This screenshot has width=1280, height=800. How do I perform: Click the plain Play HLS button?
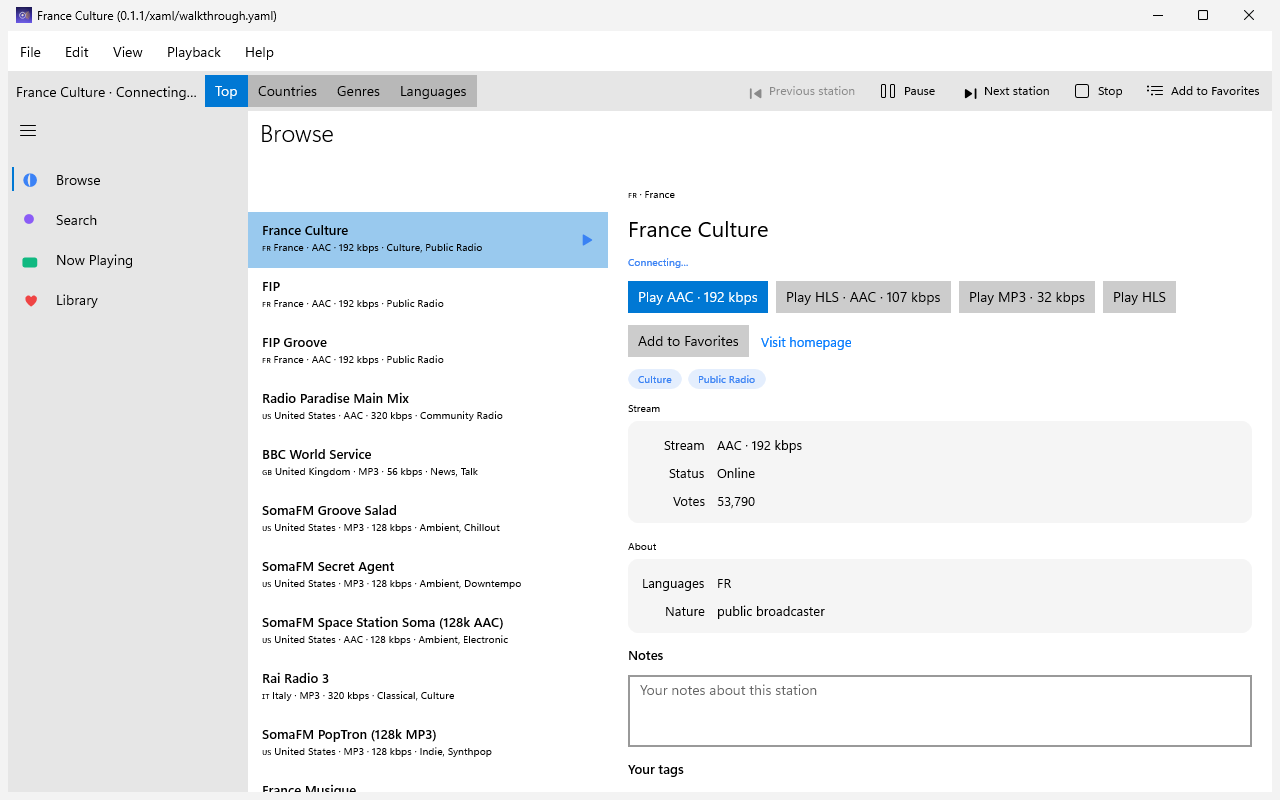coord(1139,297)
